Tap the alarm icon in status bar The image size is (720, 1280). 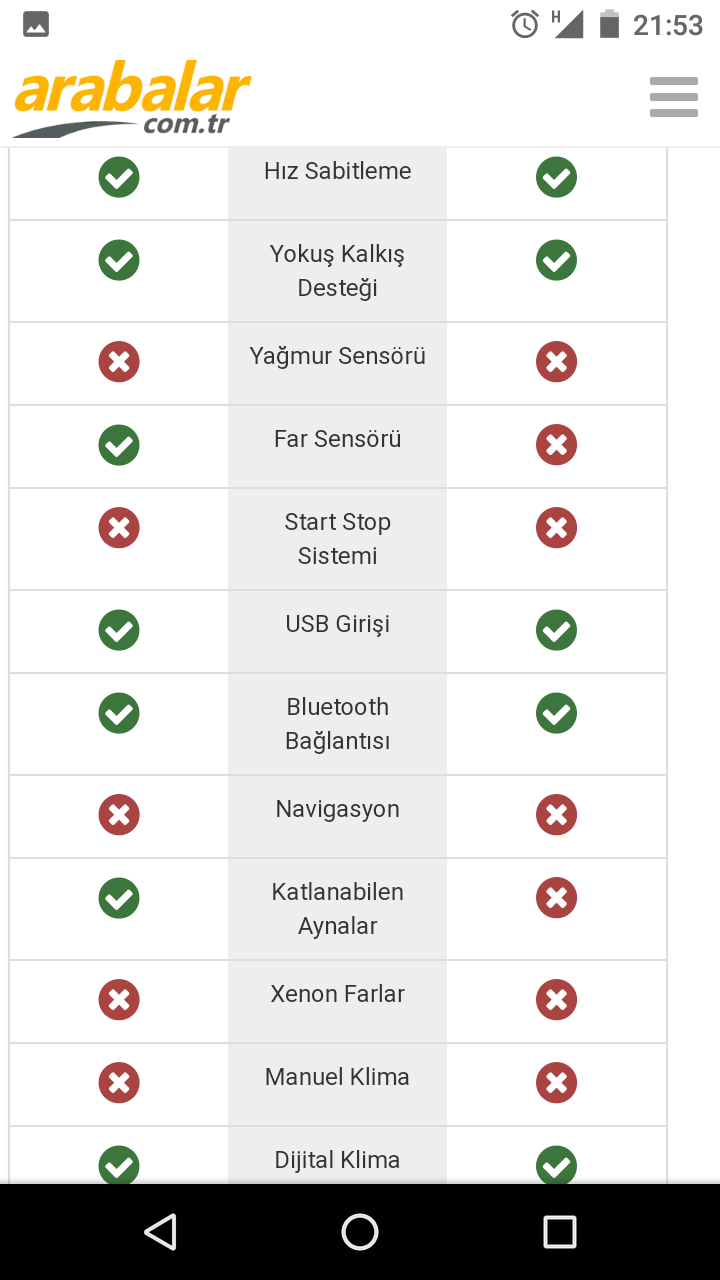pyautogui.click(x=525, y=24)
